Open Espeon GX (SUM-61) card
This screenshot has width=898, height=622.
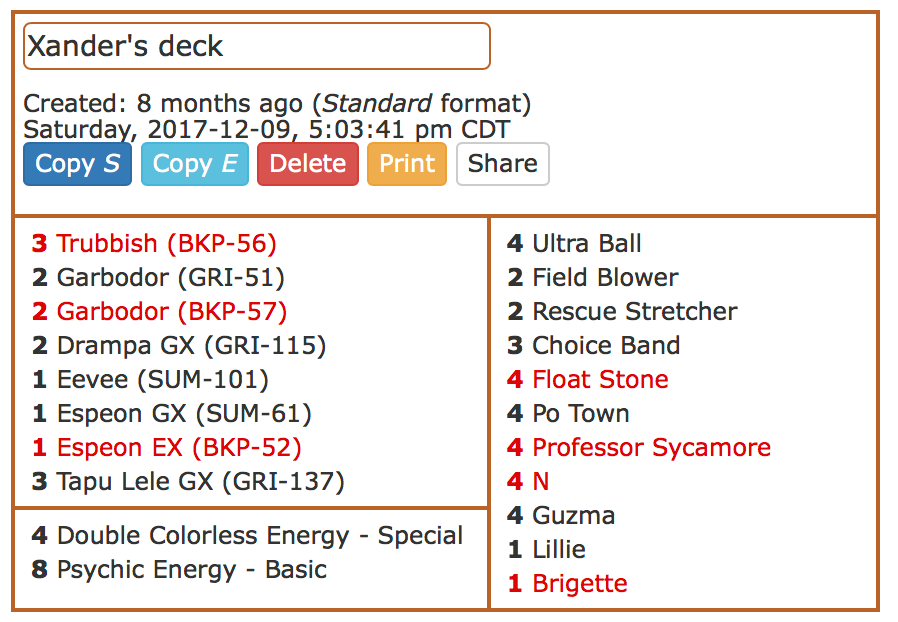(x=172, y=414)
